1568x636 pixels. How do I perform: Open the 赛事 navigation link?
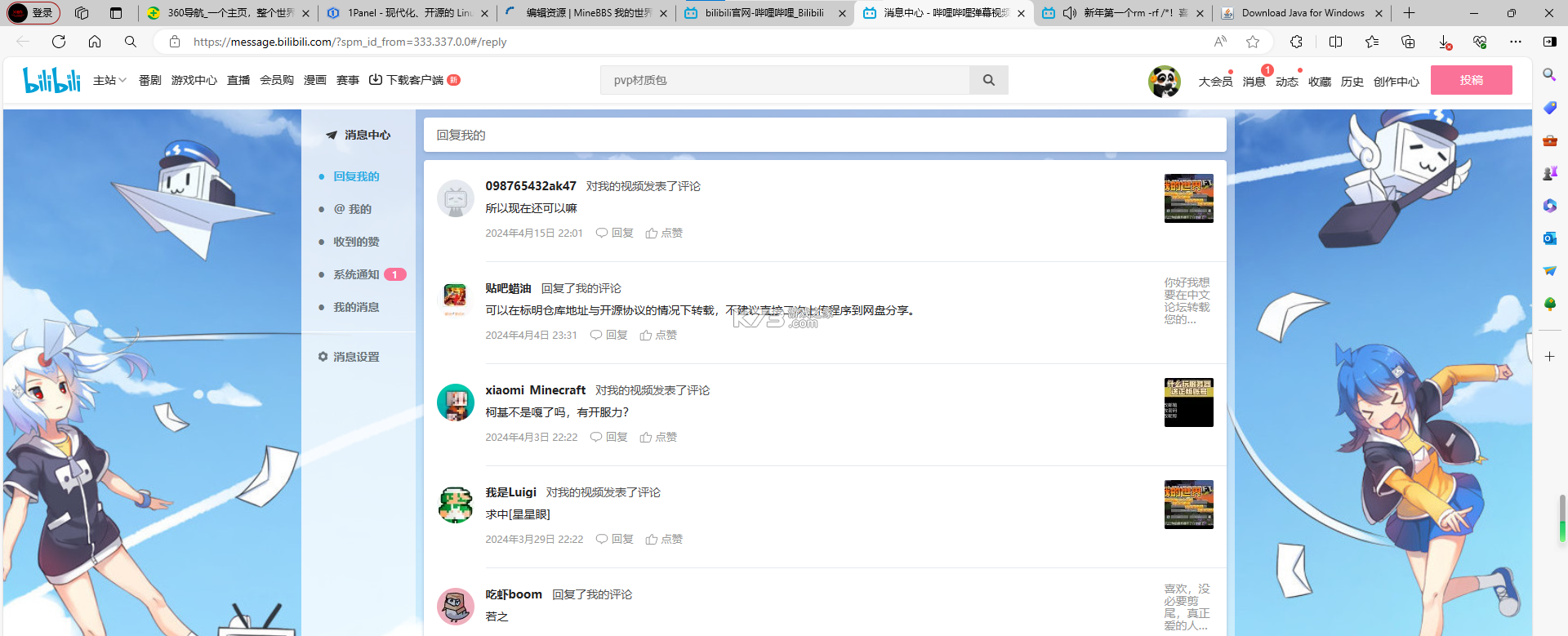pyautogui.click(x=348, y=80)
